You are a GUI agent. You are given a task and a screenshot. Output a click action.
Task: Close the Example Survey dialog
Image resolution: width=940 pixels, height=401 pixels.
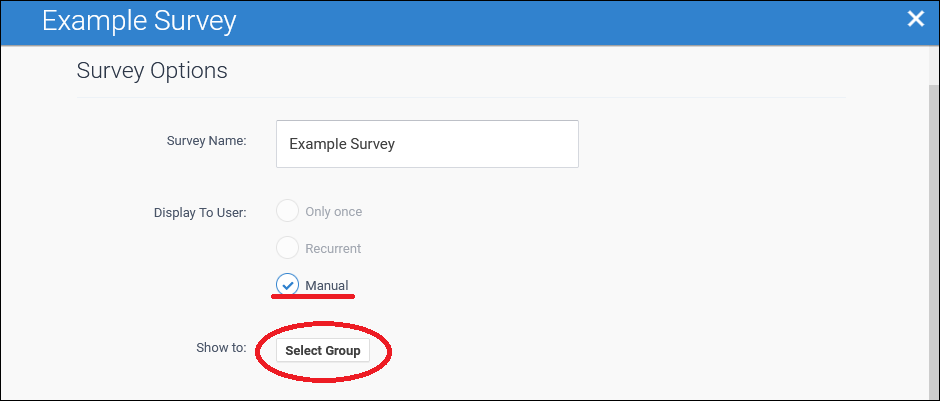pos(914,18)
